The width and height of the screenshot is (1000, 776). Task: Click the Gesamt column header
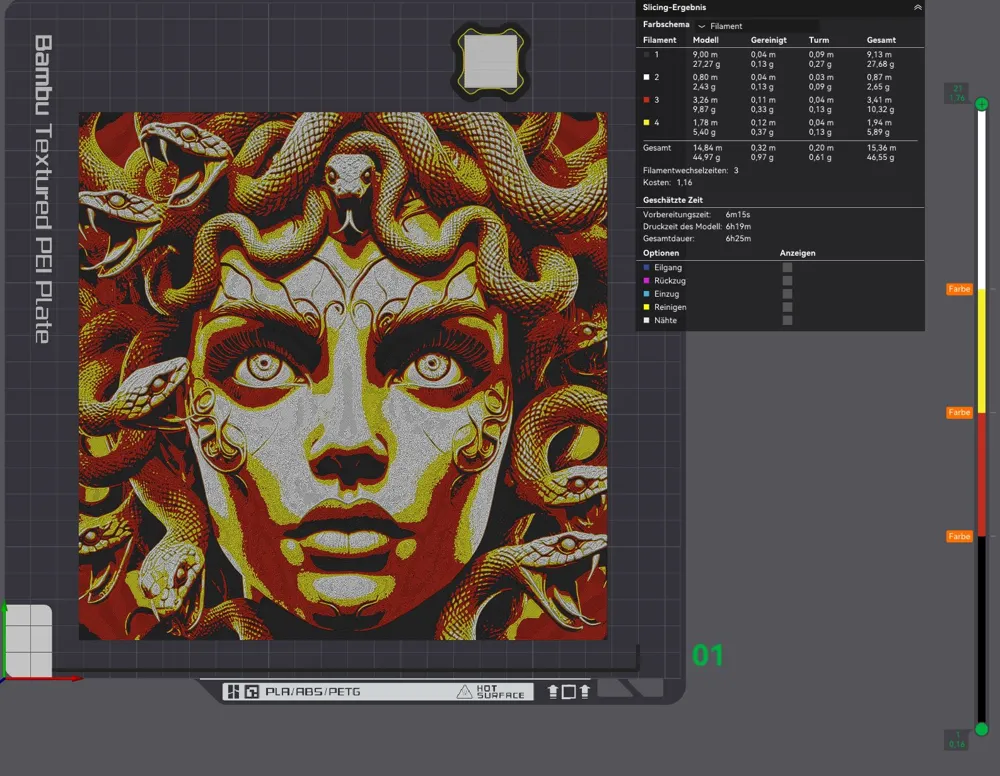(881, 40)
